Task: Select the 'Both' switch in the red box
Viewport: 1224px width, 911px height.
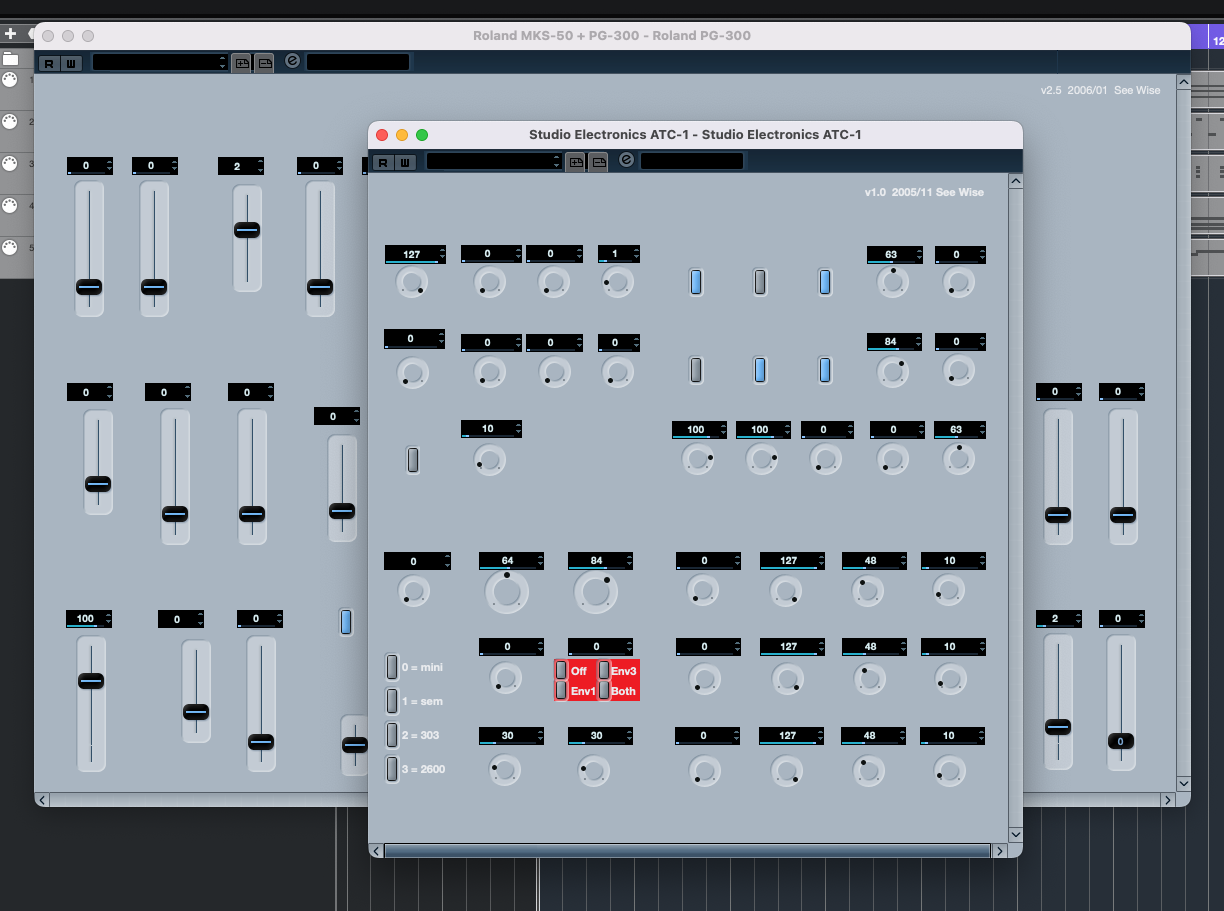Action: (x=604, y=690)
